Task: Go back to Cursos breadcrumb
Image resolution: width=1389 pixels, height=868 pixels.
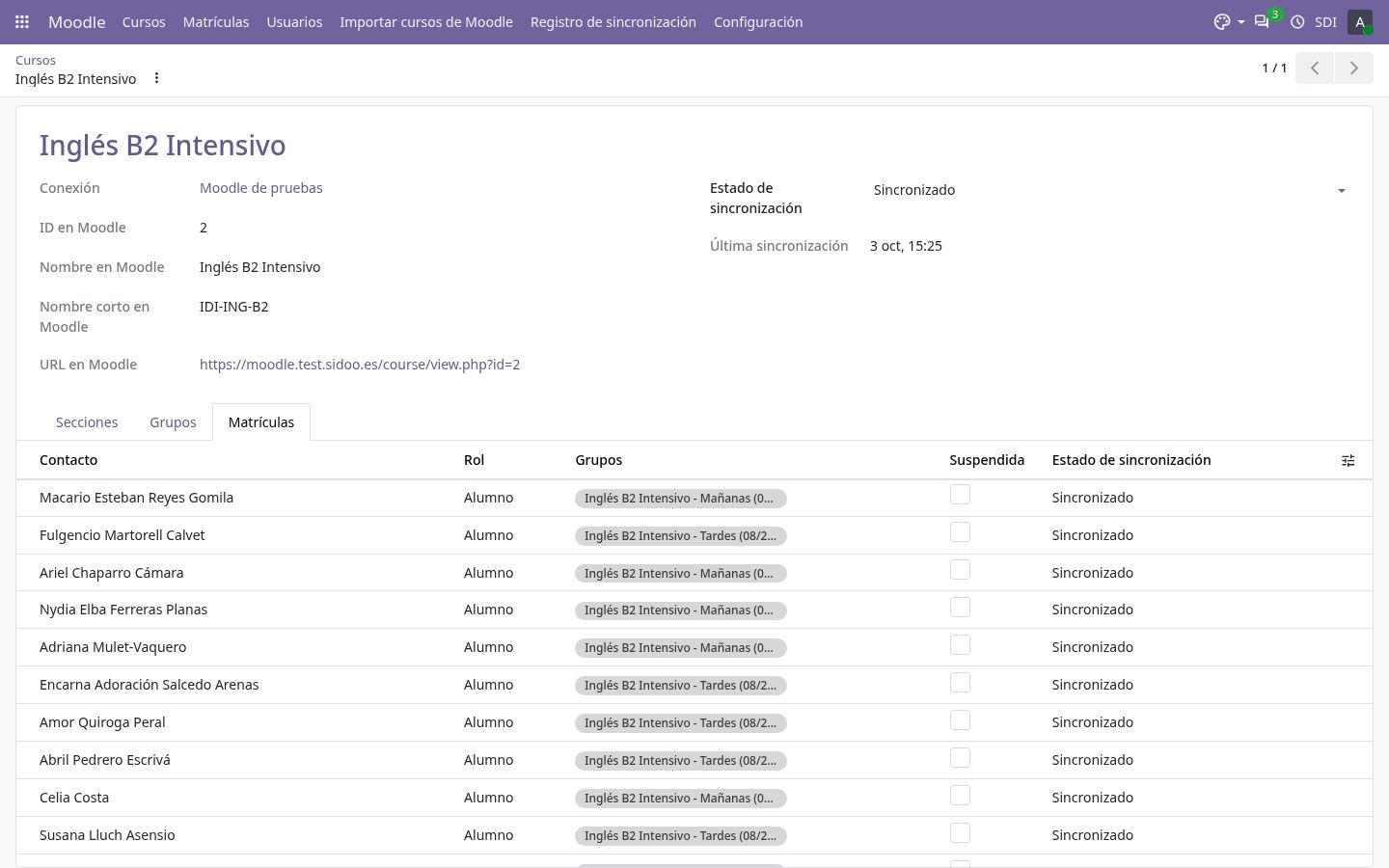Action: (36, 60)
